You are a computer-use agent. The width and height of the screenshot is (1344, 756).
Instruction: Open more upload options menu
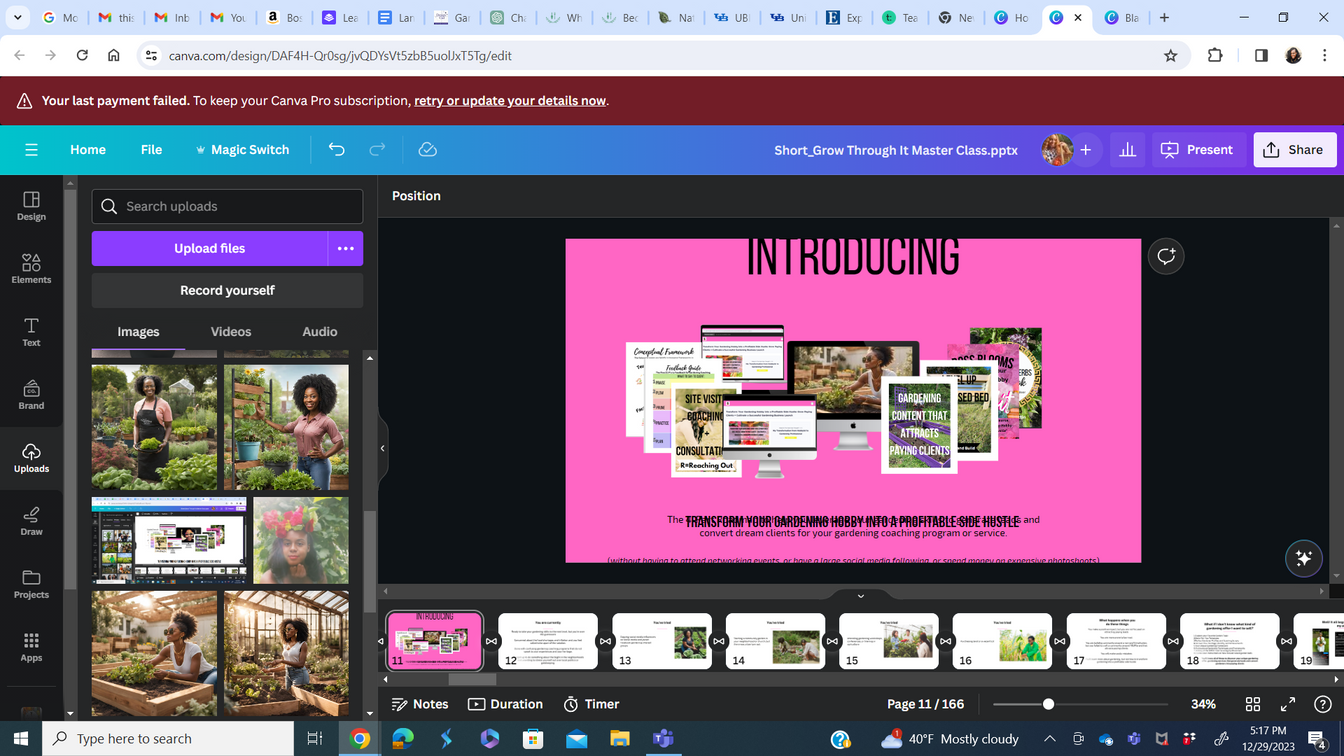point(345,248)
